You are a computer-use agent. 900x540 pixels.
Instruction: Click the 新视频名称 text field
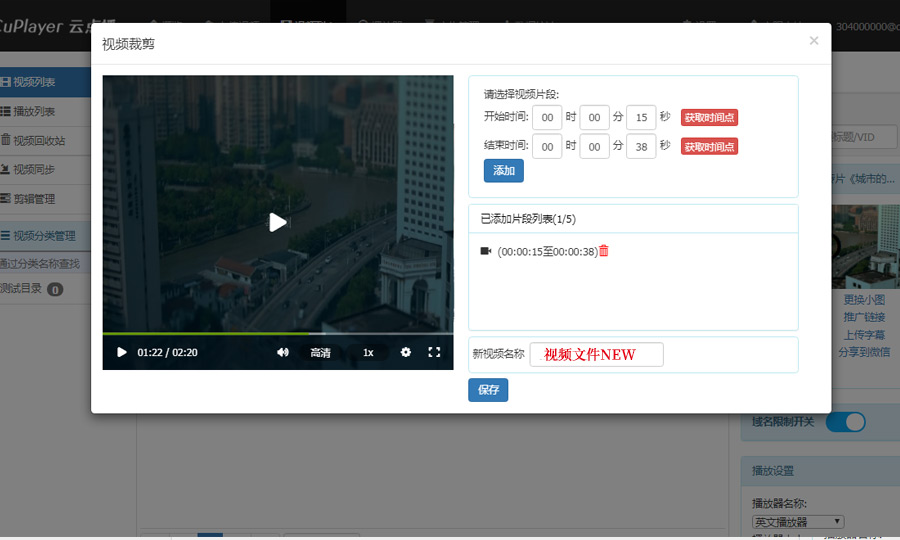(596, 354)
